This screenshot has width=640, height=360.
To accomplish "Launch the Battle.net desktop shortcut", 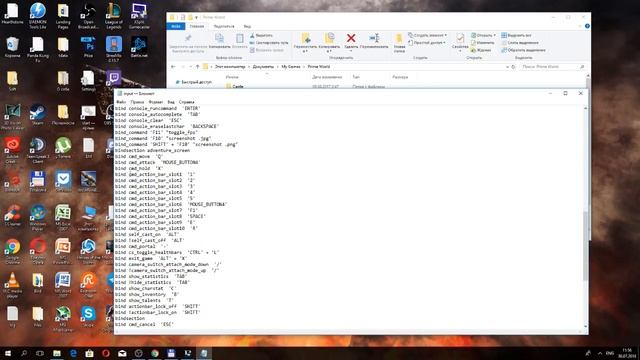I will click(139, 47).
